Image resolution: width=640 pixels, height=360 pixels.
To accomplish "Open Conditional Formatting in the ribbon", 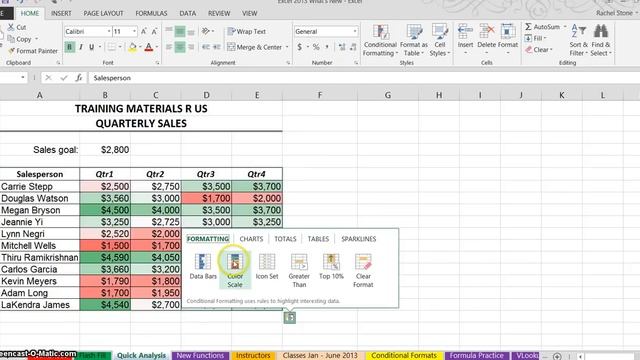I will [x=380, y=40].
